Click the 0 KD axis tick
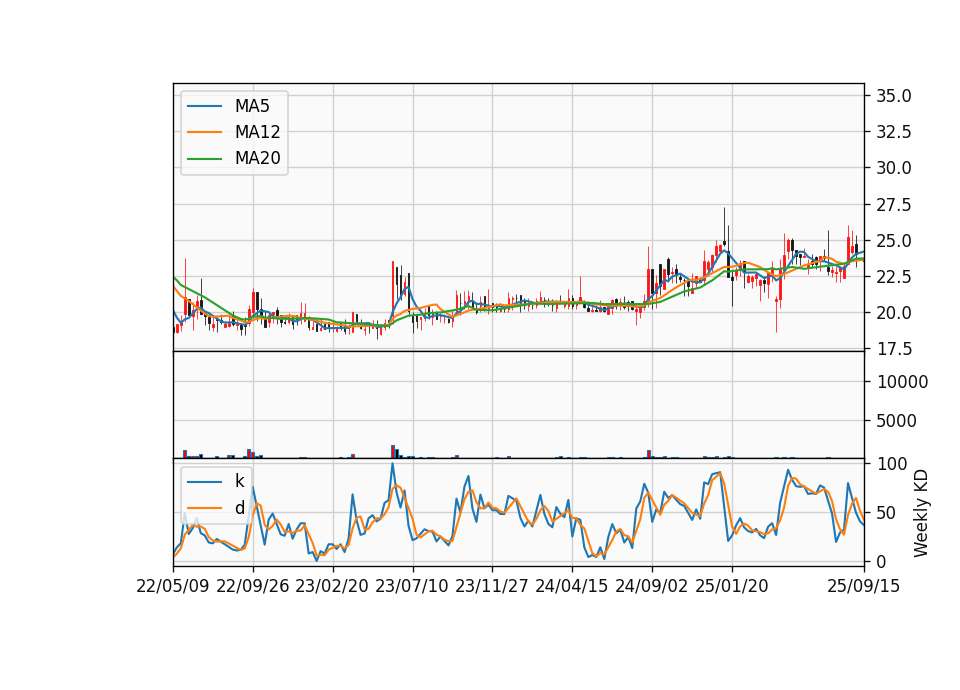 click(882, 561)
